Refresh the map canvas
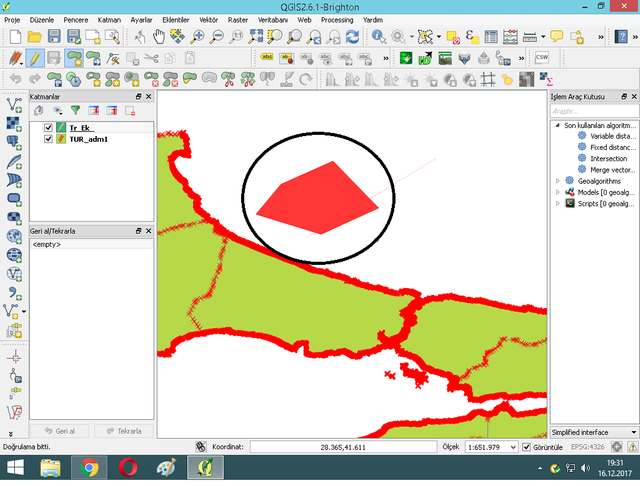 353,37
